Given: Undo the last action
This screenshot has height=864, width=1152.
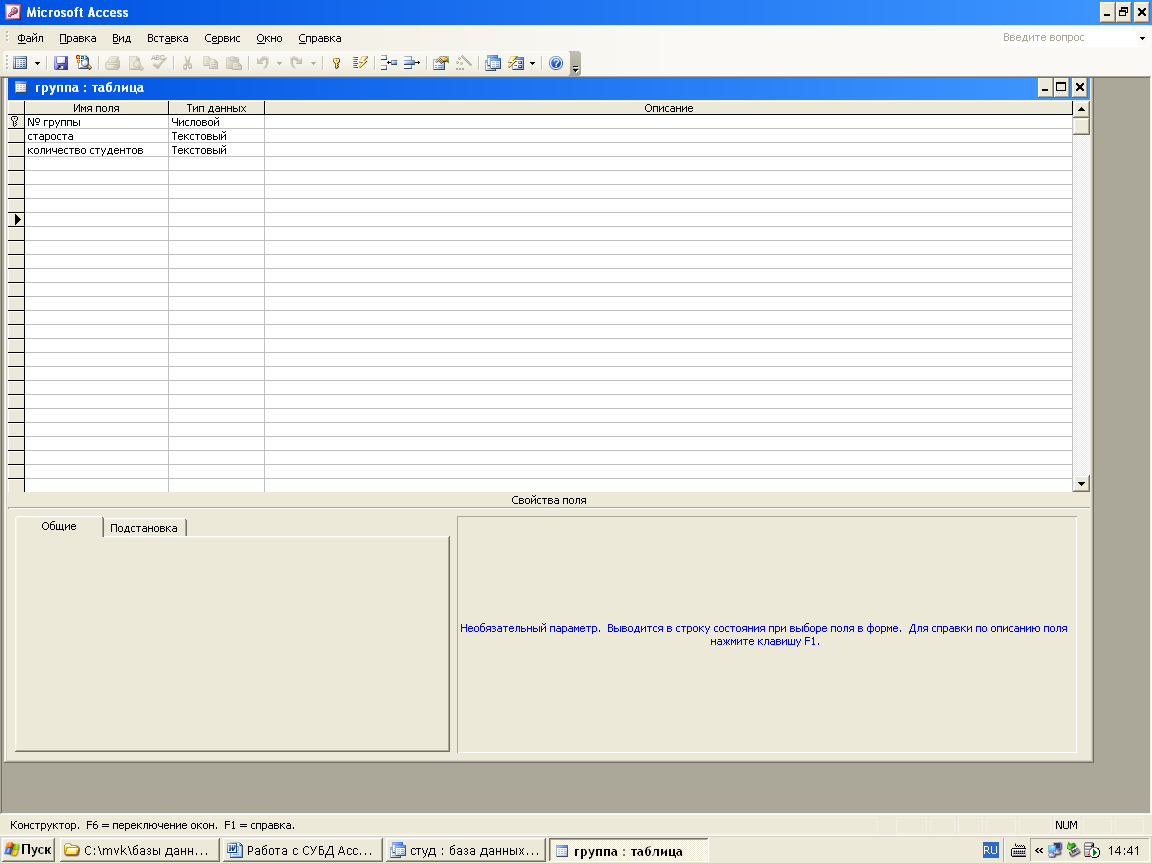Looking at the screenshot, I should click(x=262, y=63).
